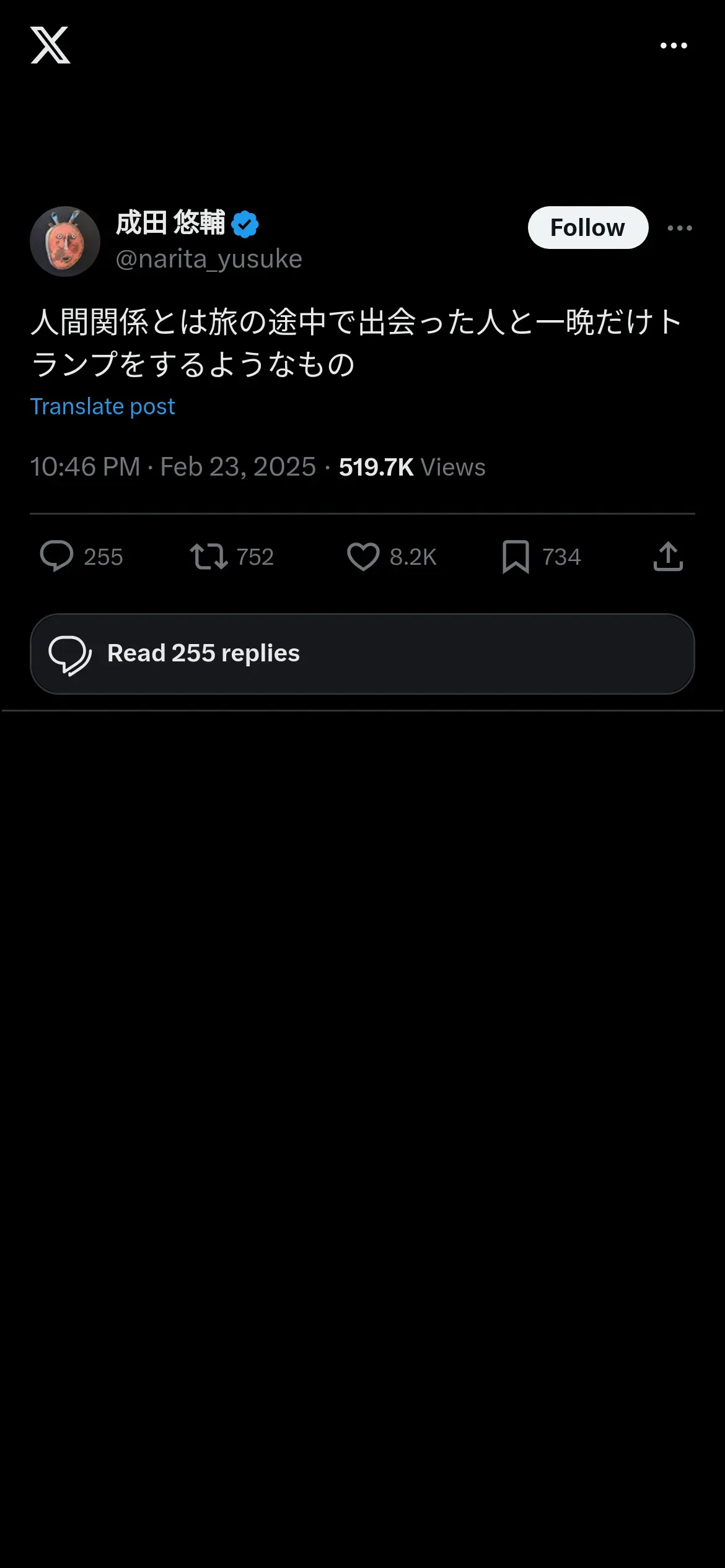
Task: Toggle the bookmark icon on the post
Action: tap(516, 556)
